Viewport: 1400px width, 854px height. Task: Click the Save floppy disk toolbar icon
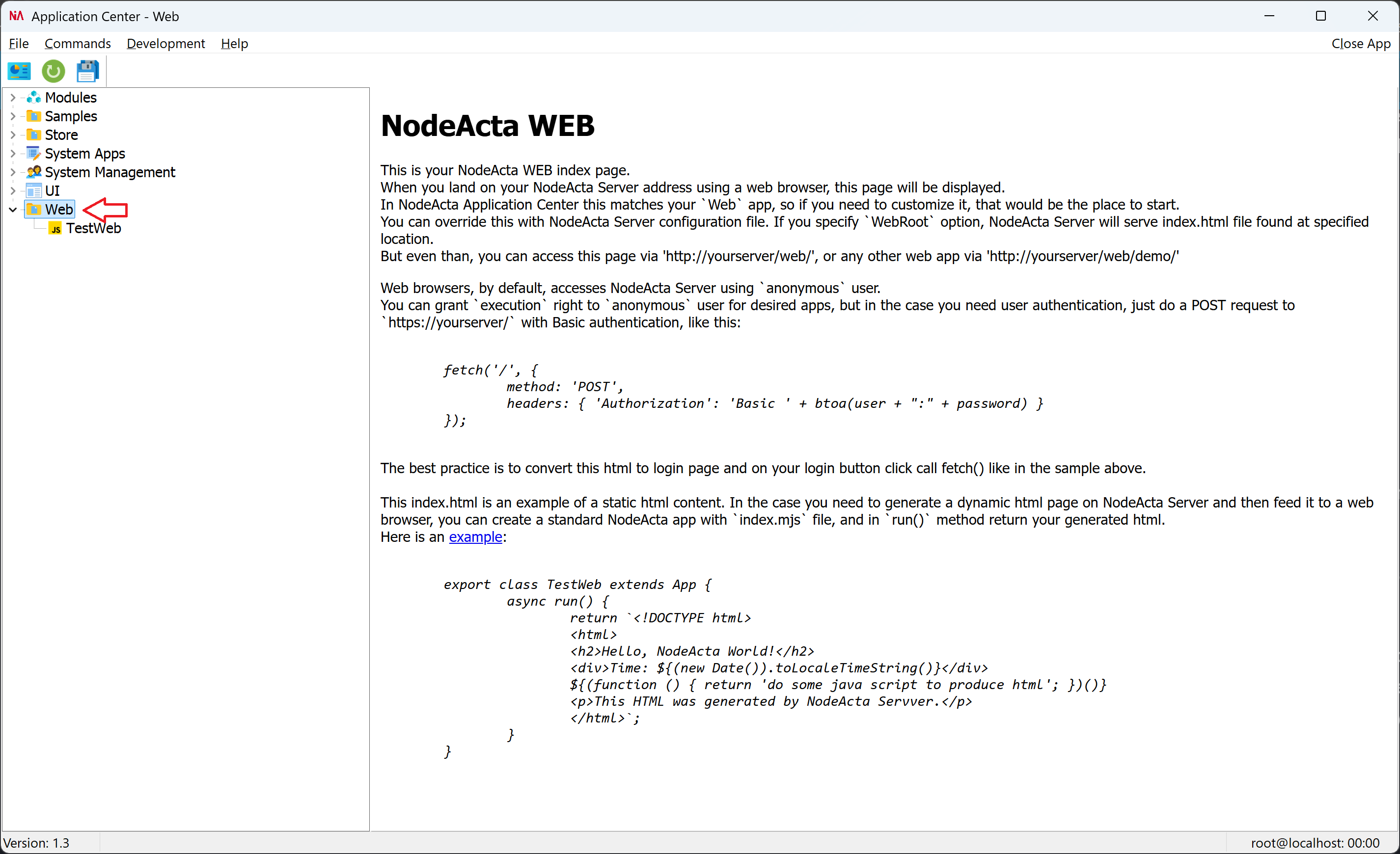87,71
